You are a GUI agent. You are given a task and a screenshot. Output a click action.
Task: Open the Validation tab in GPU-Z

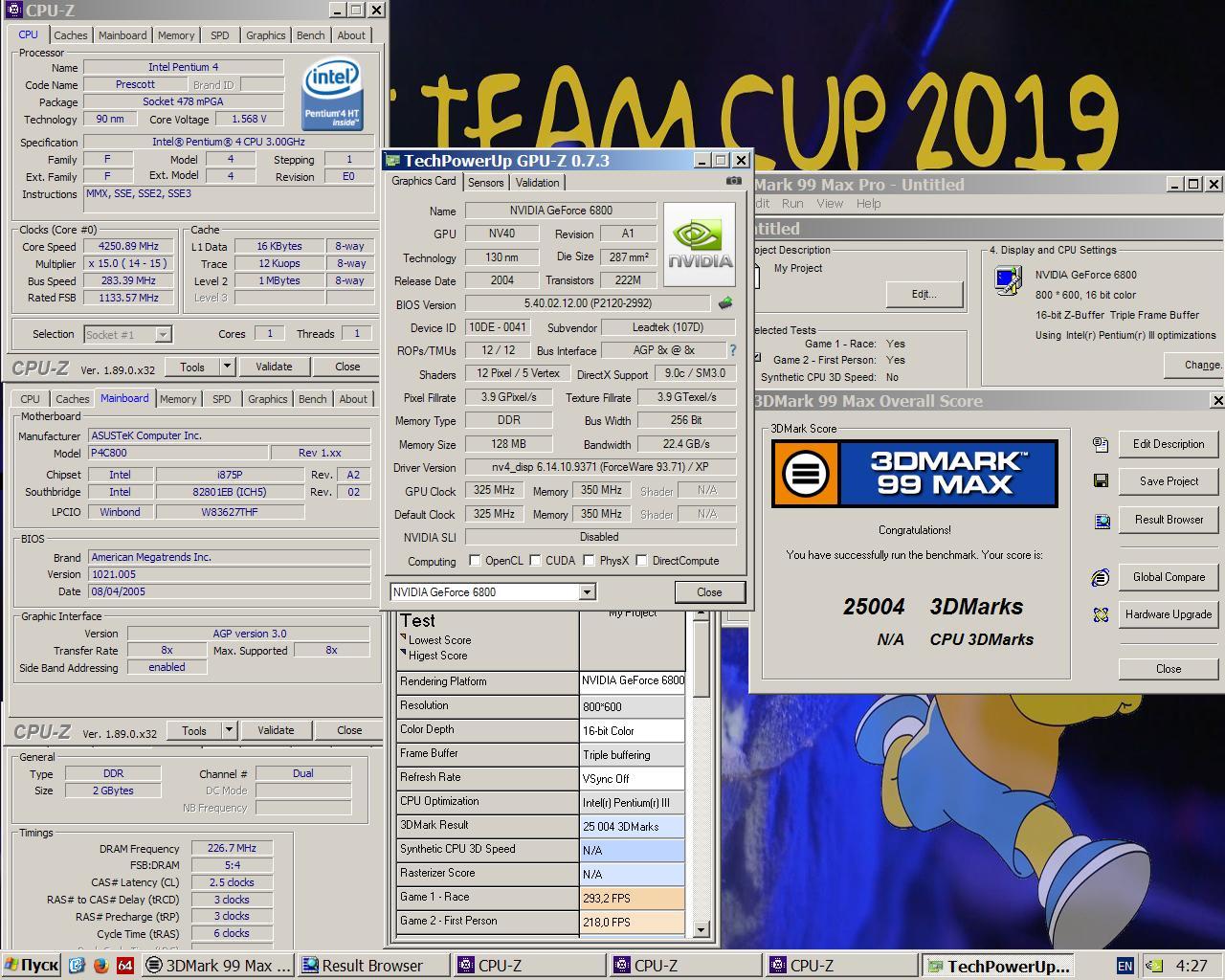point(537,183)
